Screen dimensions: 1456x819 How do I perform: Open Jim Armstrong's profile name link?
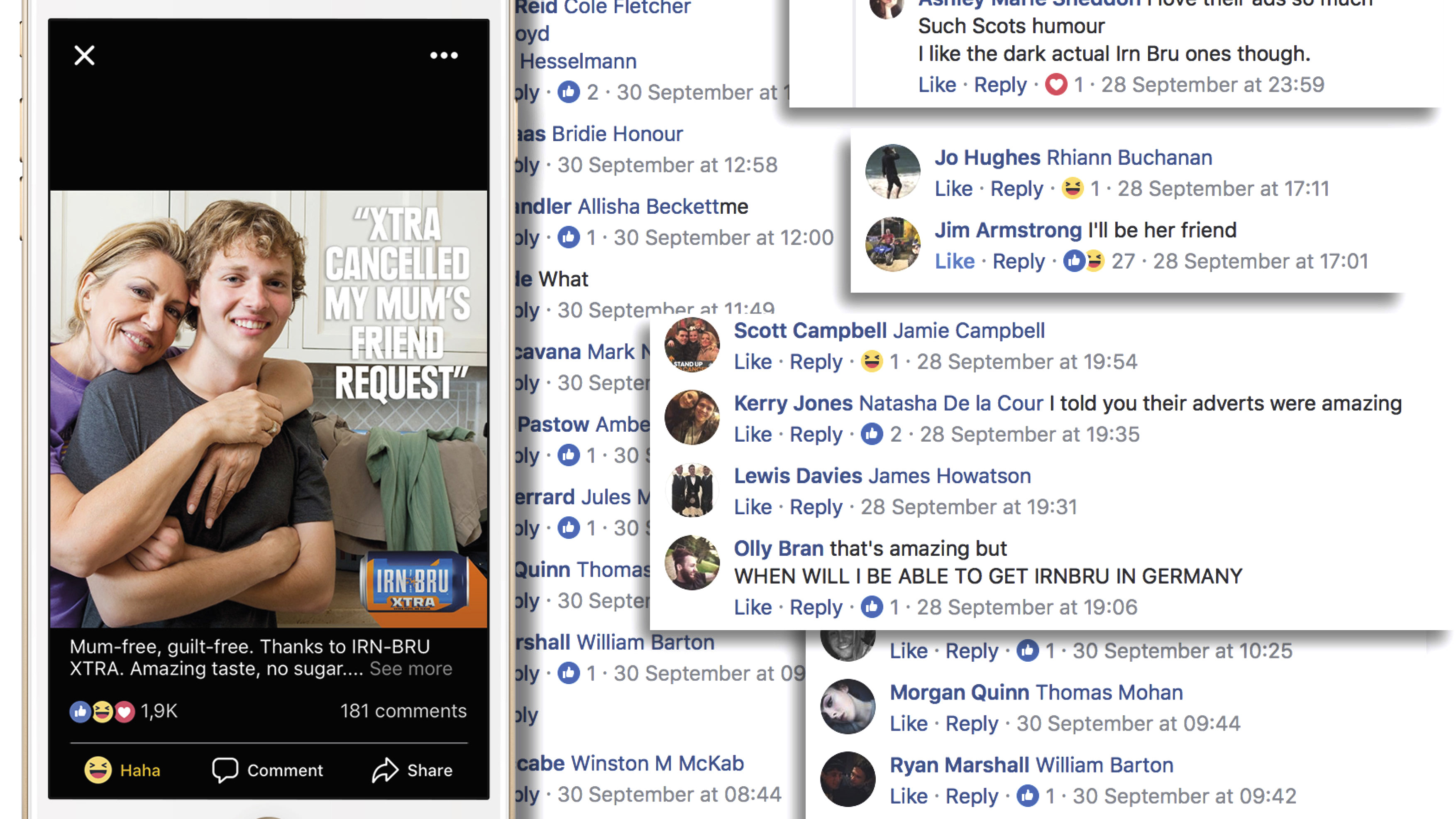click(1008, 230)
